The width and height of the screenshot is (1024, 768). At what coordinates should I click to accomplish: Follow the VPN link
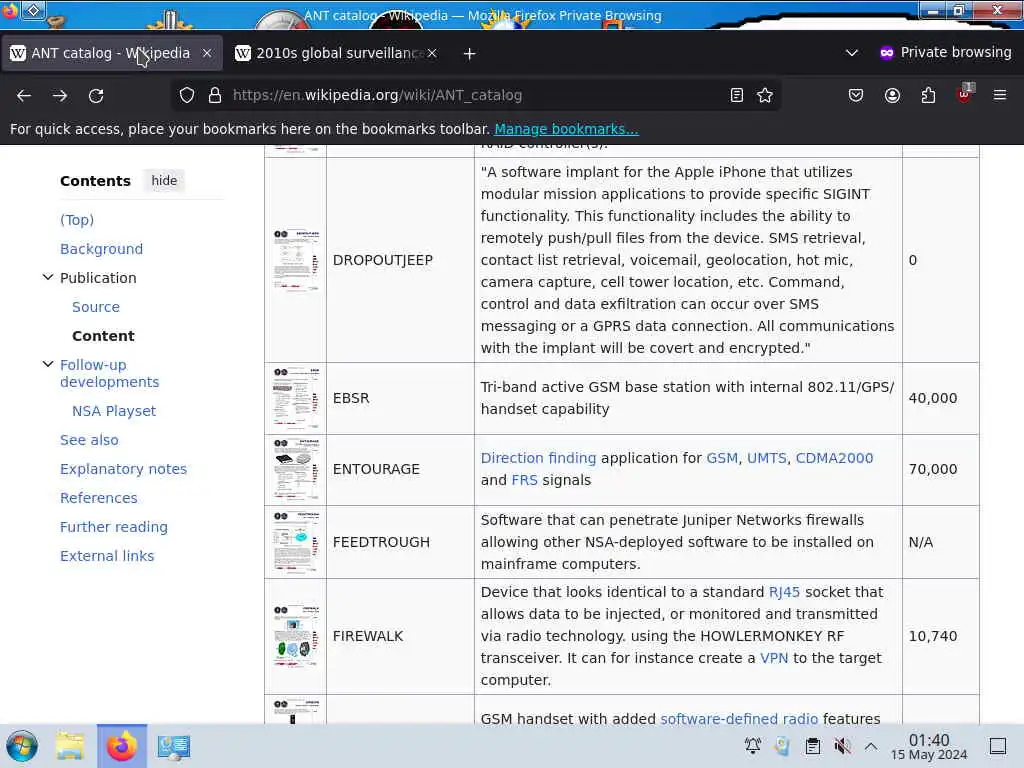[x=774, y=658]
